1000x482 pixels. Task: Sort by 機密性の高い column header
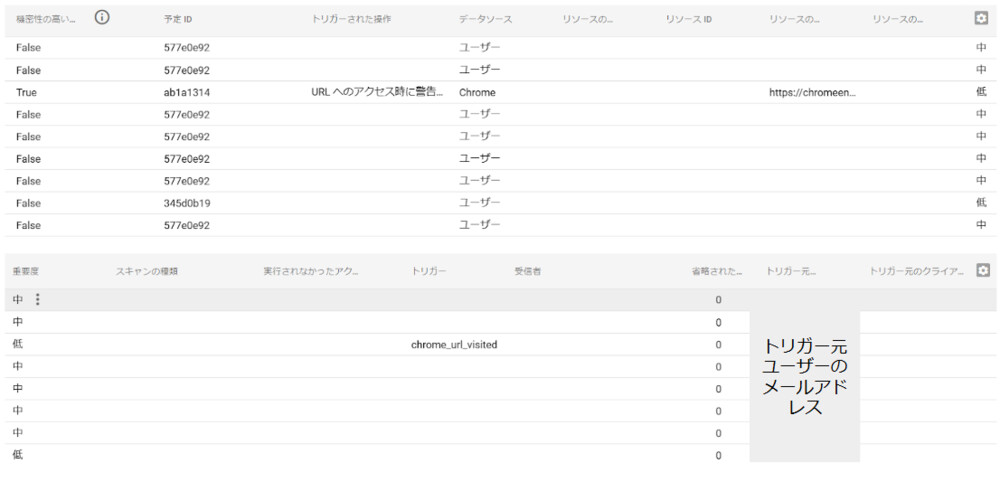click(46, 19)
